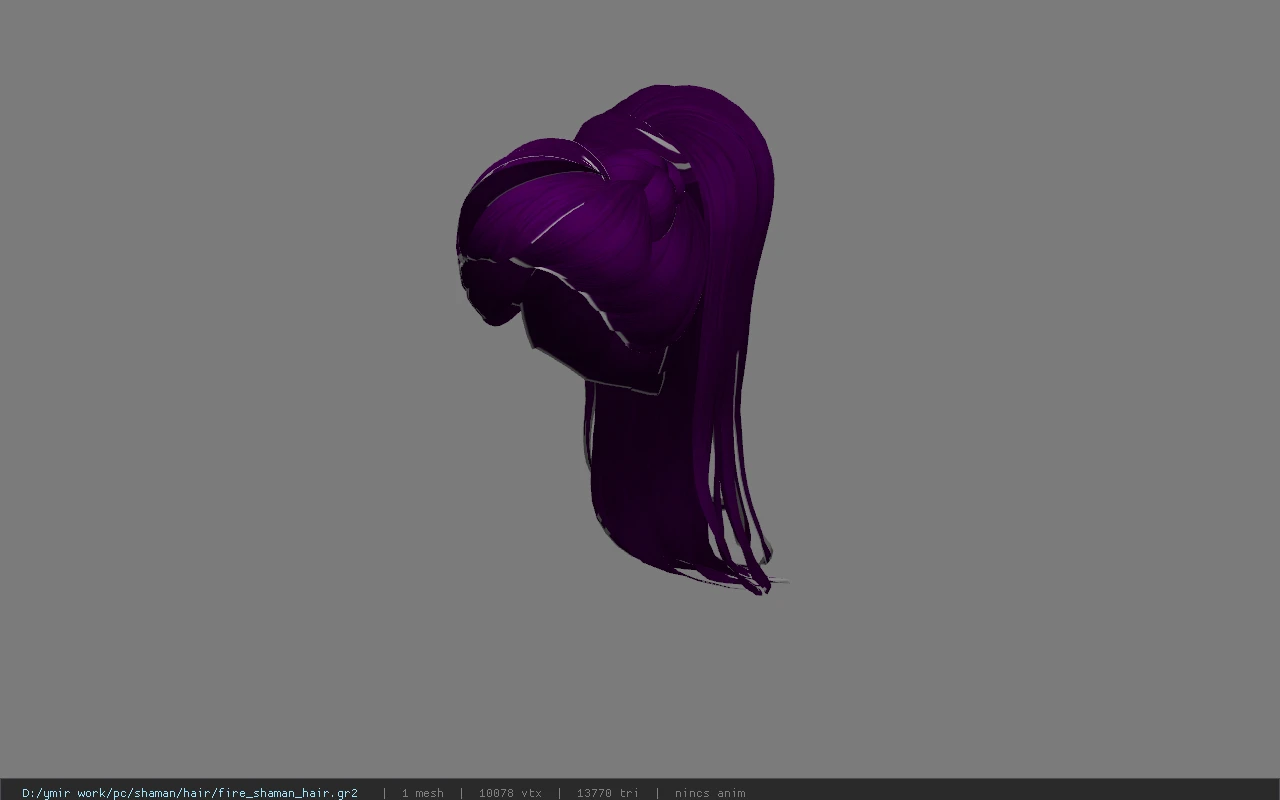
Task: Click the '10078 vtx' vertex count
Action: [510, 793]
